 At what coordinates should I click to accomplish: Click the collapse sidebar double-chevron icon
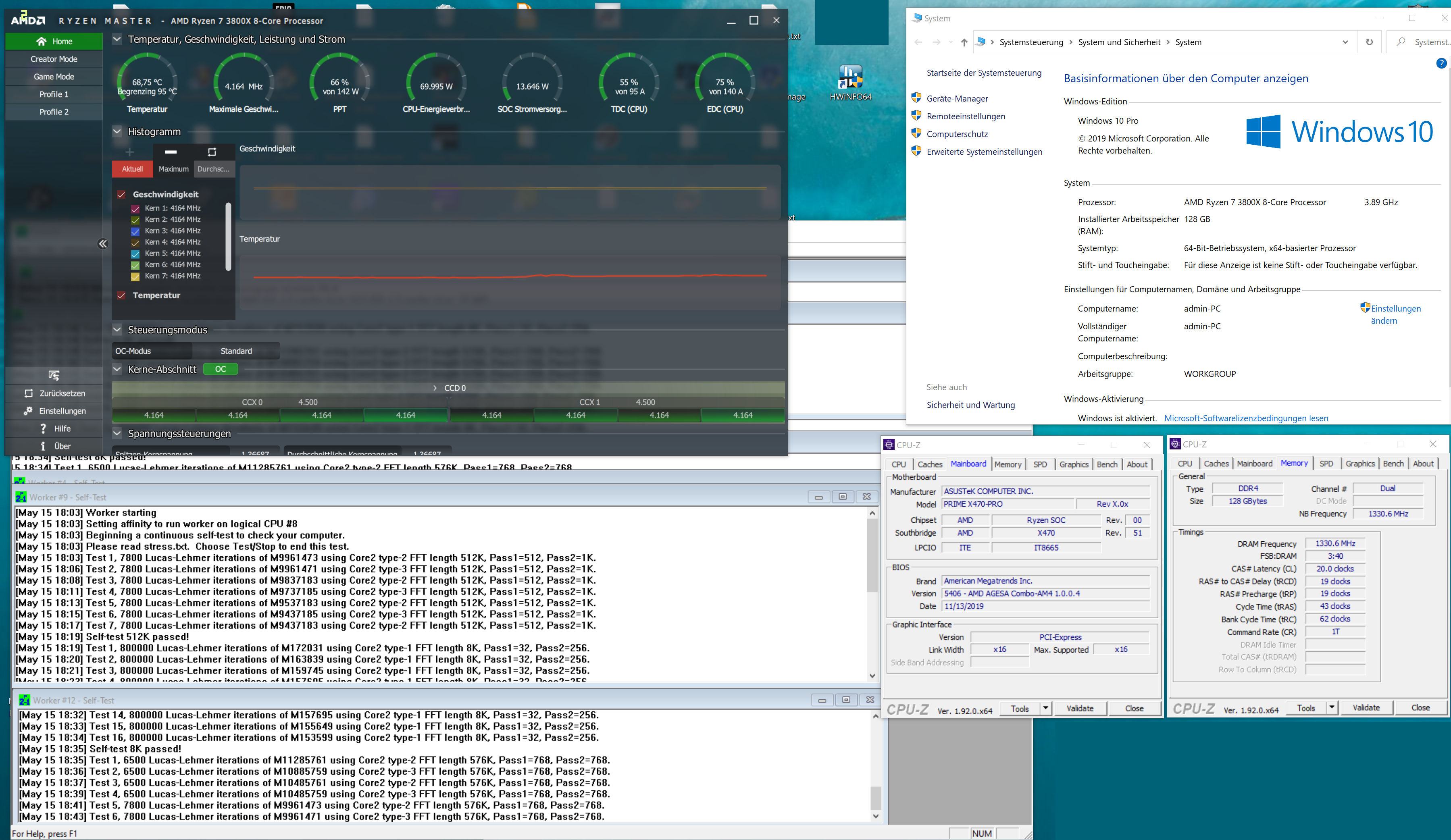102,243
